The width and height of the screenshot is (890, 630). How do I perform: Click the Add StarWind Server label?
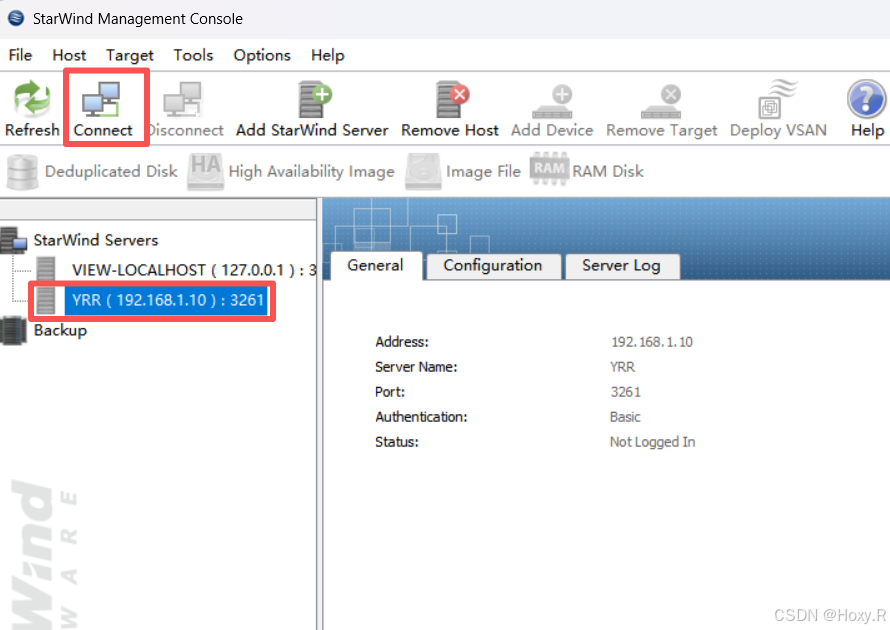pos(312,131)
